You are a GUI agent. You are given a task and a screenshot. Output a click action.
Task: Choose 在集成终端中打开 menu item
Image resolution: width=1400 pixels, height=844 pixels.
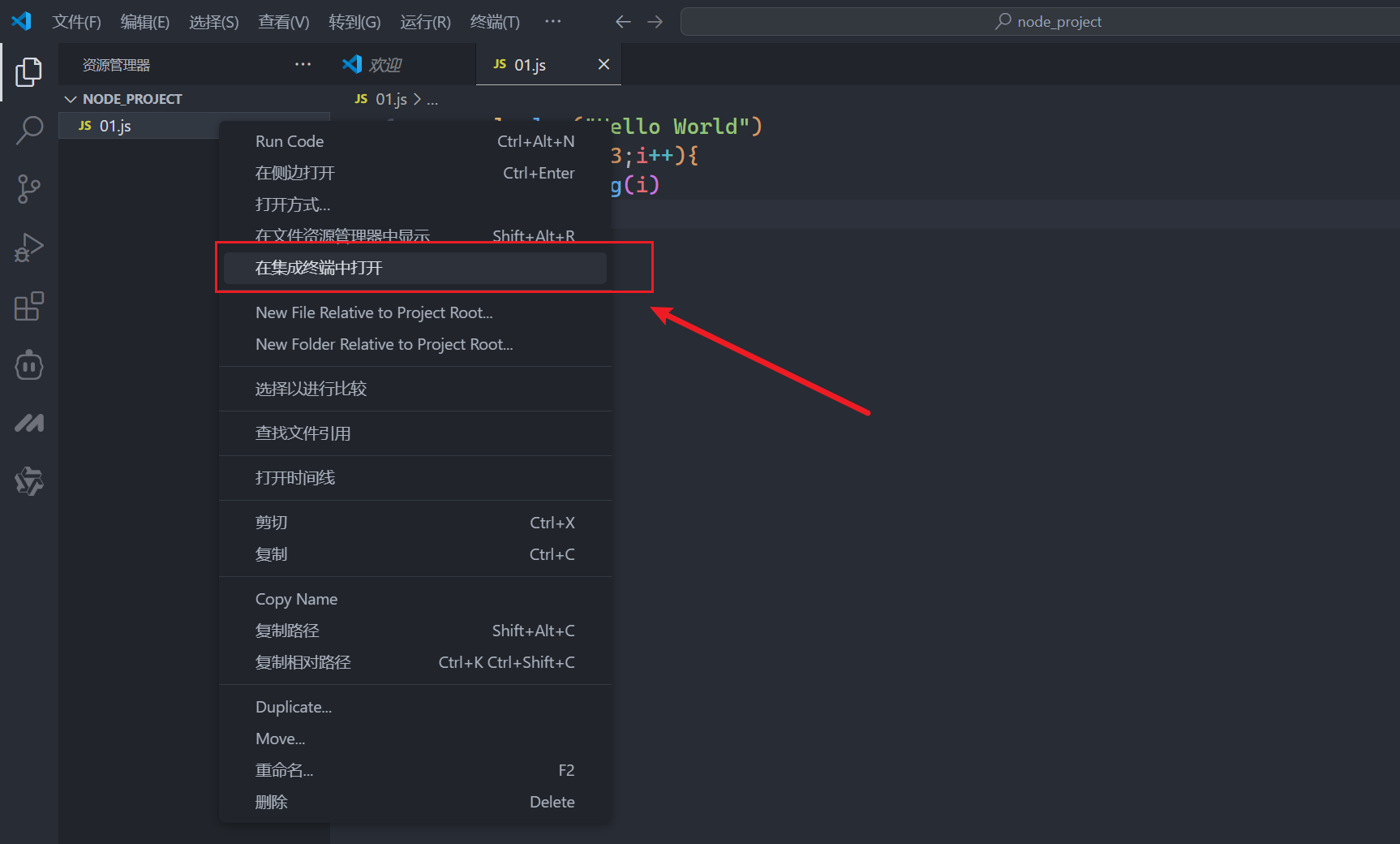coord(414,268)
